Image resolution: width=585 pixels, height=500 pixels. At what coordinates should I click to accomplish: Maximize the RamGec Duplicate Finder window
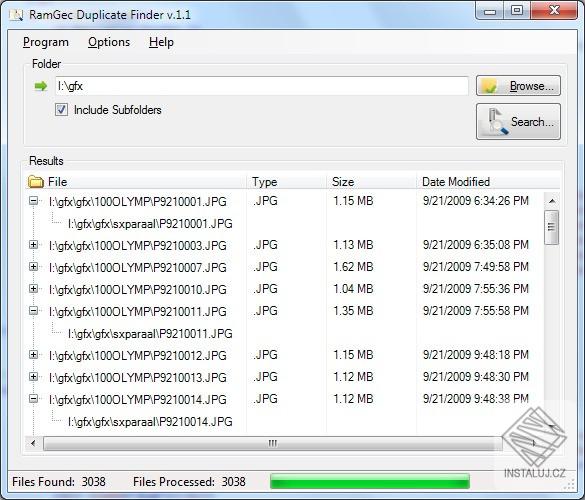pyautogui.click(x=517, y=10)
